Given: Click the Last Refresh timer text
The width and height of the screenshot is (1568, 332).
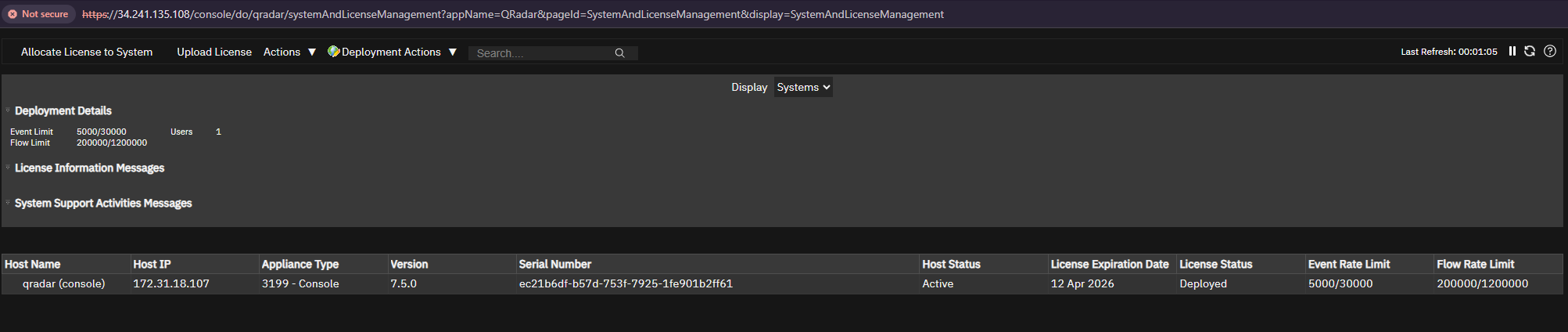Looking at the screenshot, I should (x=1448, y=52).
